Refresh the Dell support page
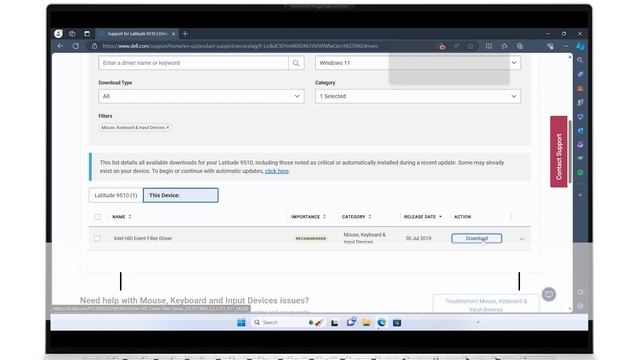This screenshot has height=360, width=640. [76, 46]
